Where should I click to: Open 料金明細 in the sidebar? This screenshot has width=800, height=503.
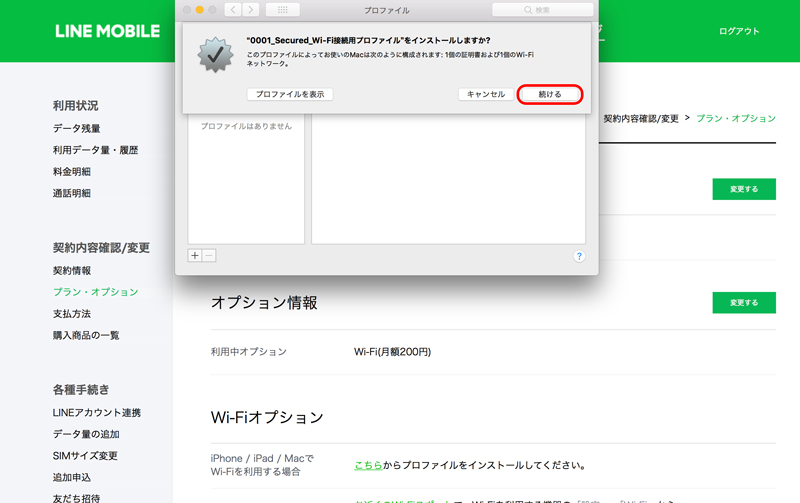72,171
